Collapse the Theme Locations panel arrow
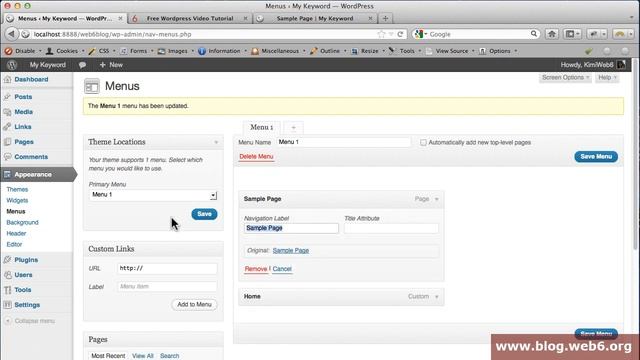Image resolution: width=640 pixels, height=360 pixels. coord(216,142)
